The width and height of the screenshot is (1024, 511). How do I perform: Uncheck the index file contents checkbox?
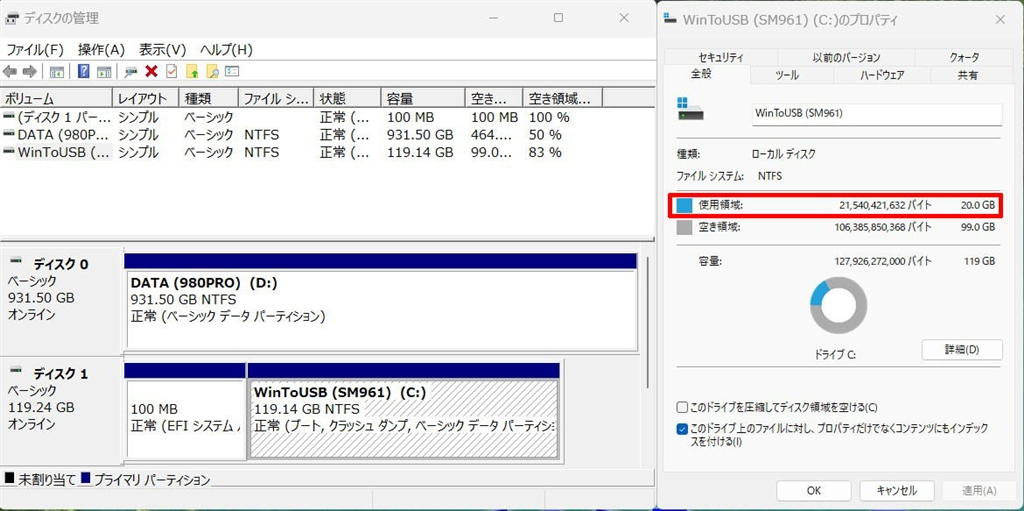[x=682, y=429]
